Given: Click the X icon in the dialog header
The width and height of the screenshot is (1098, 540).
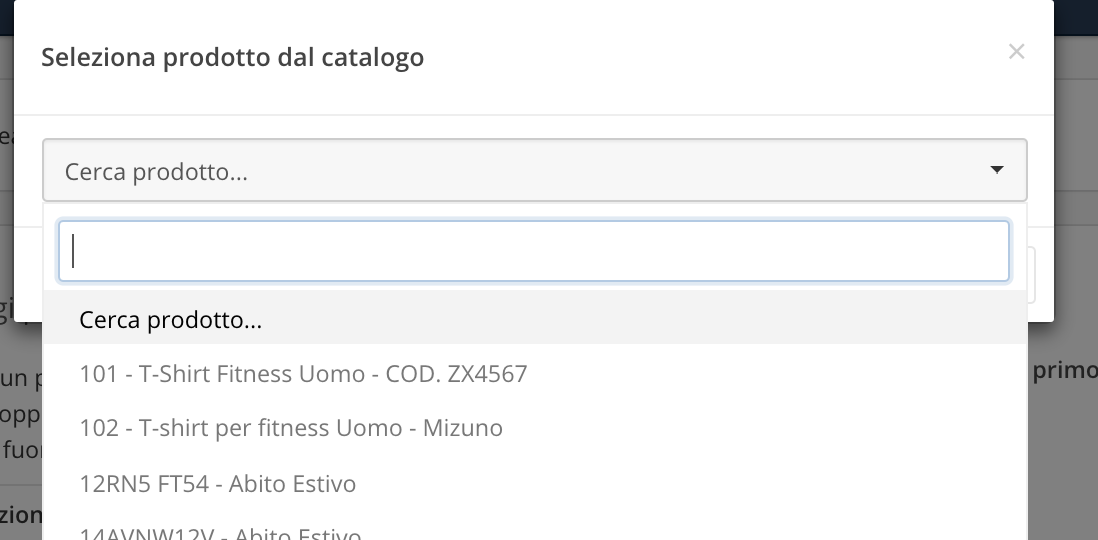Looking at the screenshot, I should [x=1016, y=52].
